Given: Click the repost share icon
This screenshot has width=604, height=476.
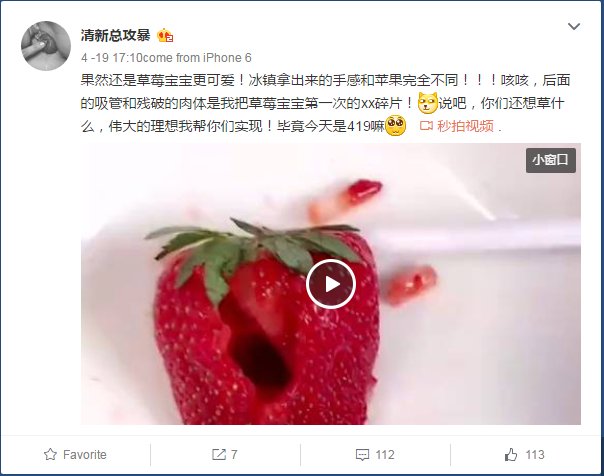Looking at the screenshot, I should pos(219,454).
